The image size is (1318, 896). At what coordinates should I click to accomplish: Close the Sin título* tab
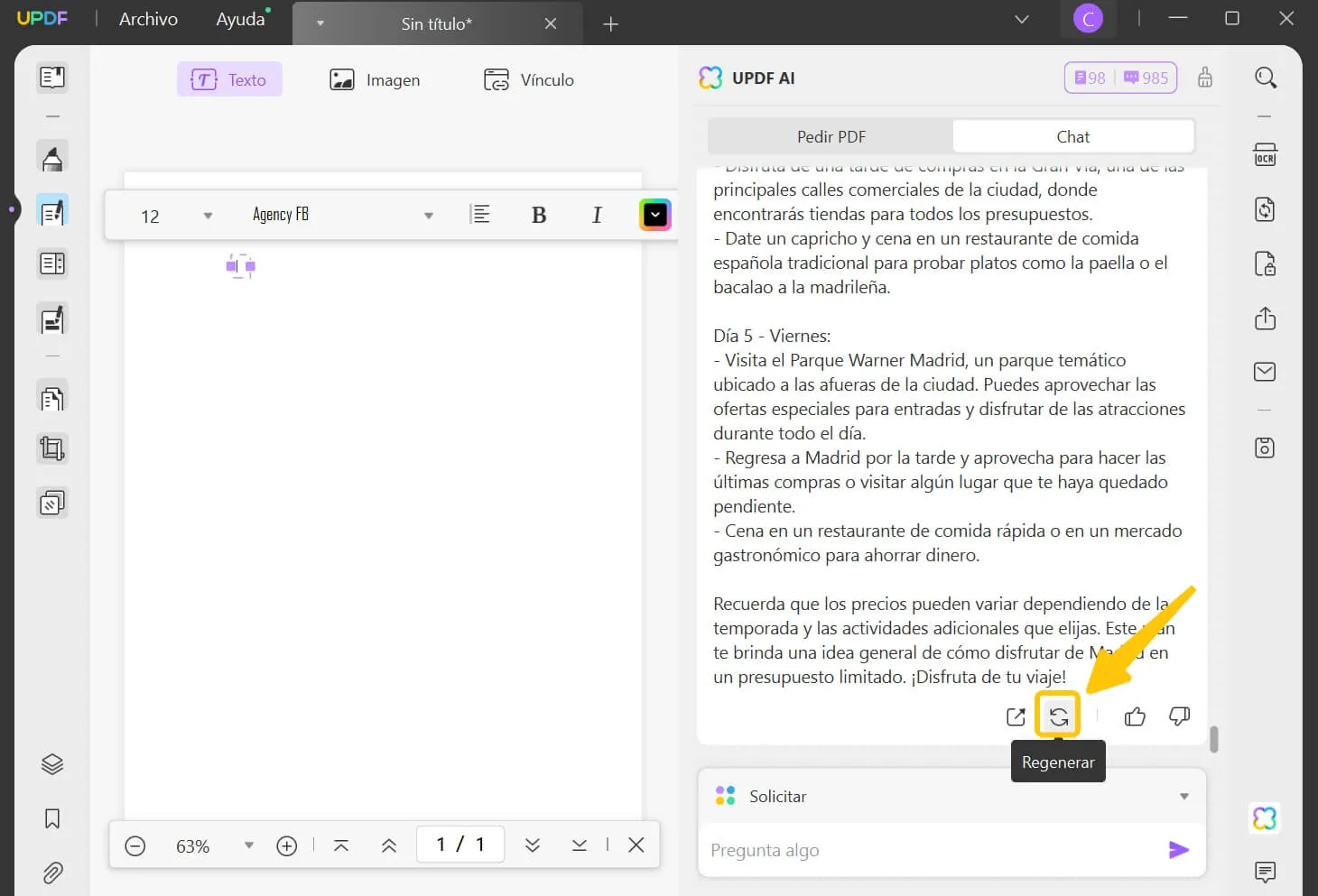click(551, 24)
